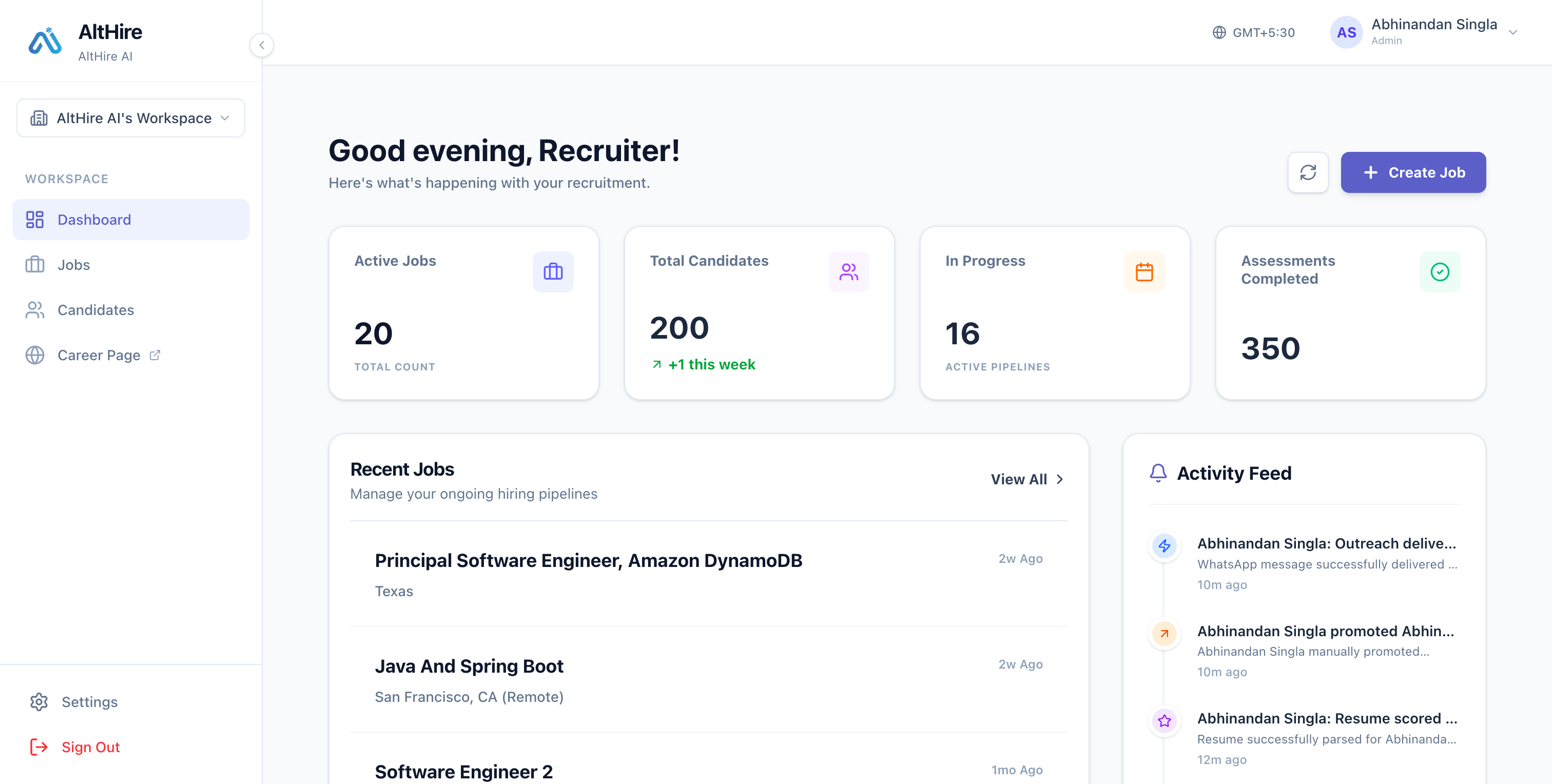Screen dimensions: 1552x784
Task: Click the lightning icon for Outreach delivered activity
Action: (1164, 545)
